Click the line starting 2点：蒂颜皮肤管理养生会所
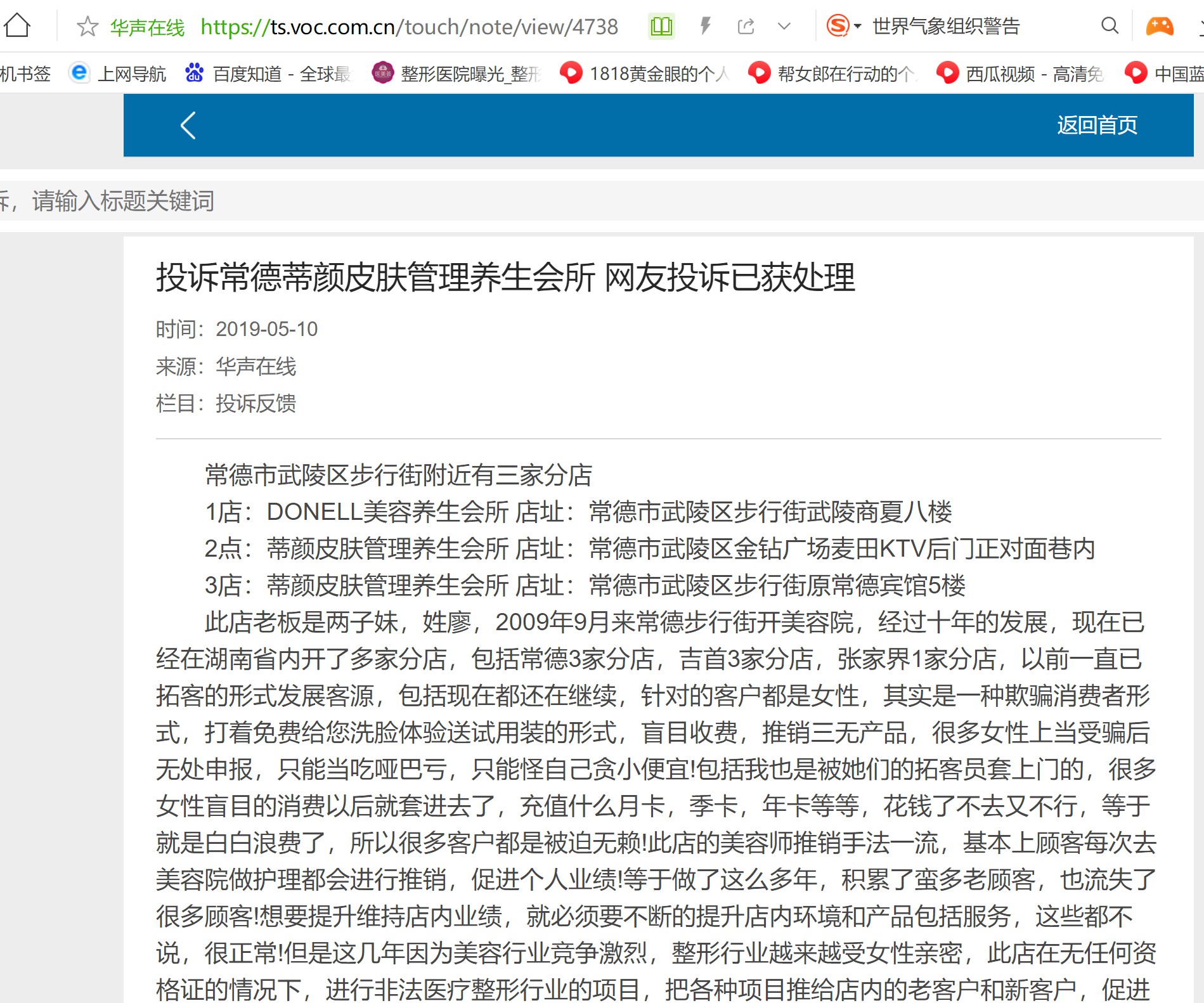The image size is (1204, 1003). pos(650,548)
